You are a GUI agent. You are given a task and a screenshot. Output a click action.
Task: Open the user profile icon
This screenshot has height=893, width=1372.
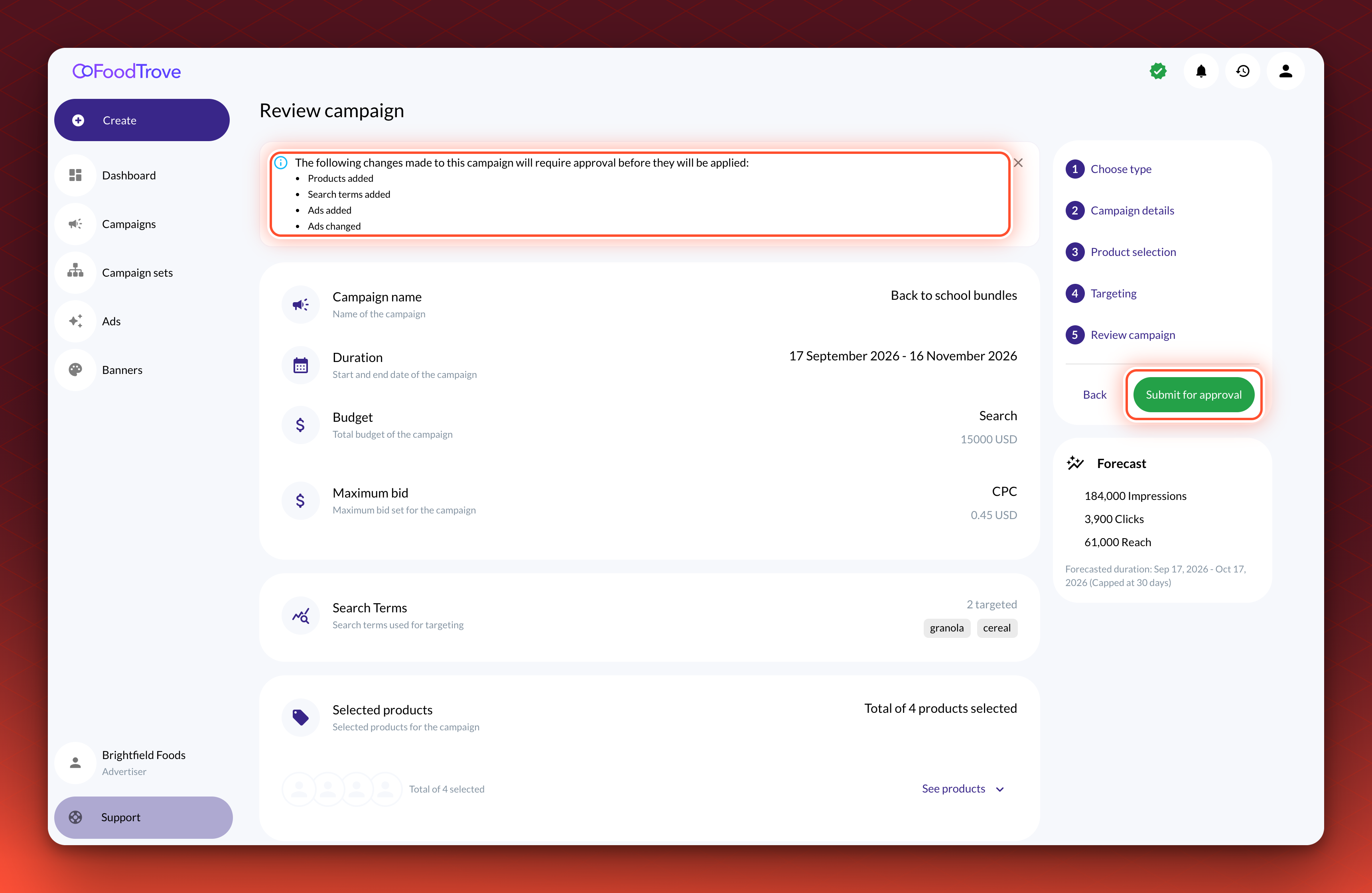tap(1285, 71)
